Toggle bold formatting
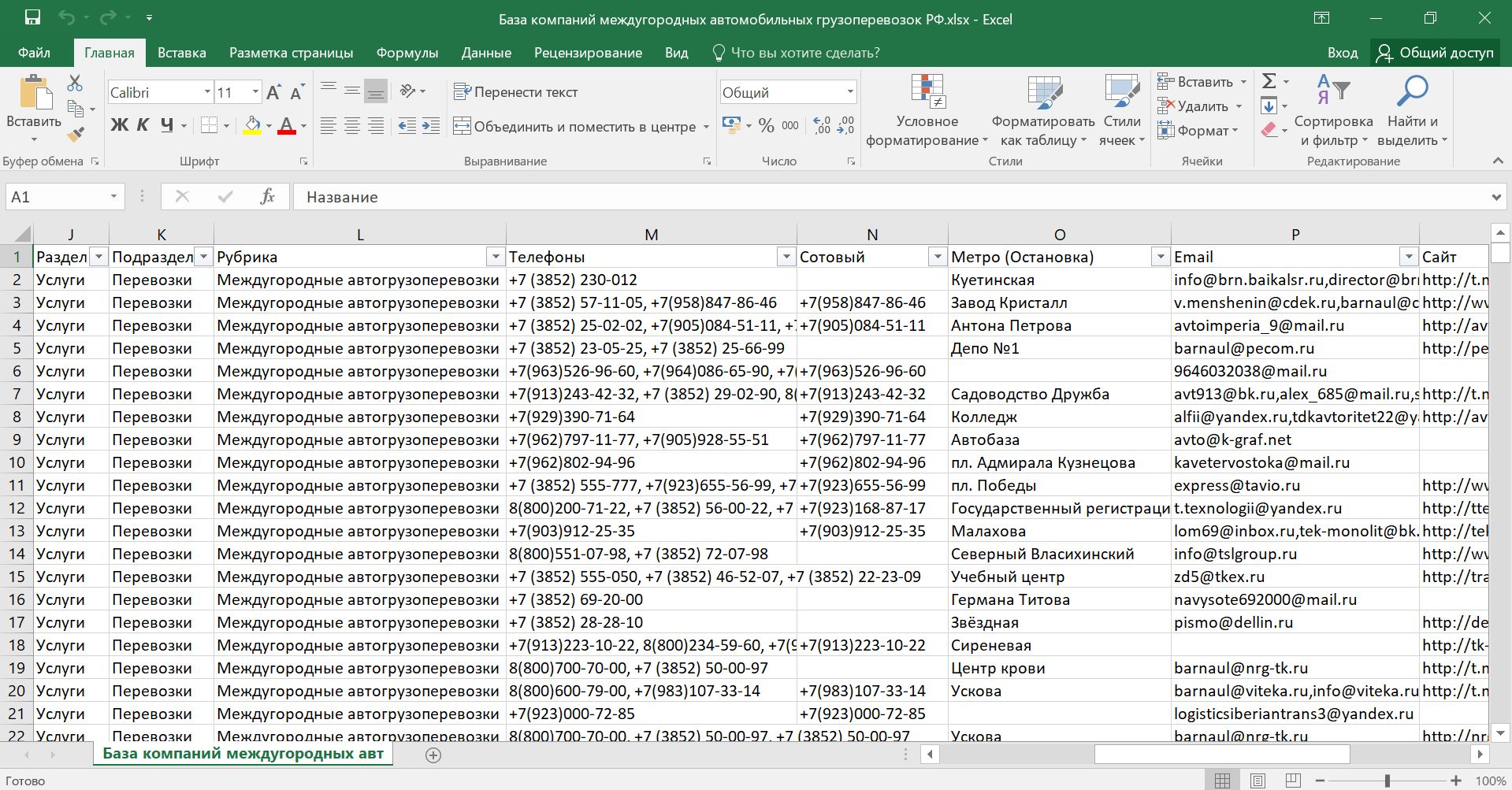Image resolution: width=1512 pixels, height=790 pixels. pos(119,125)
